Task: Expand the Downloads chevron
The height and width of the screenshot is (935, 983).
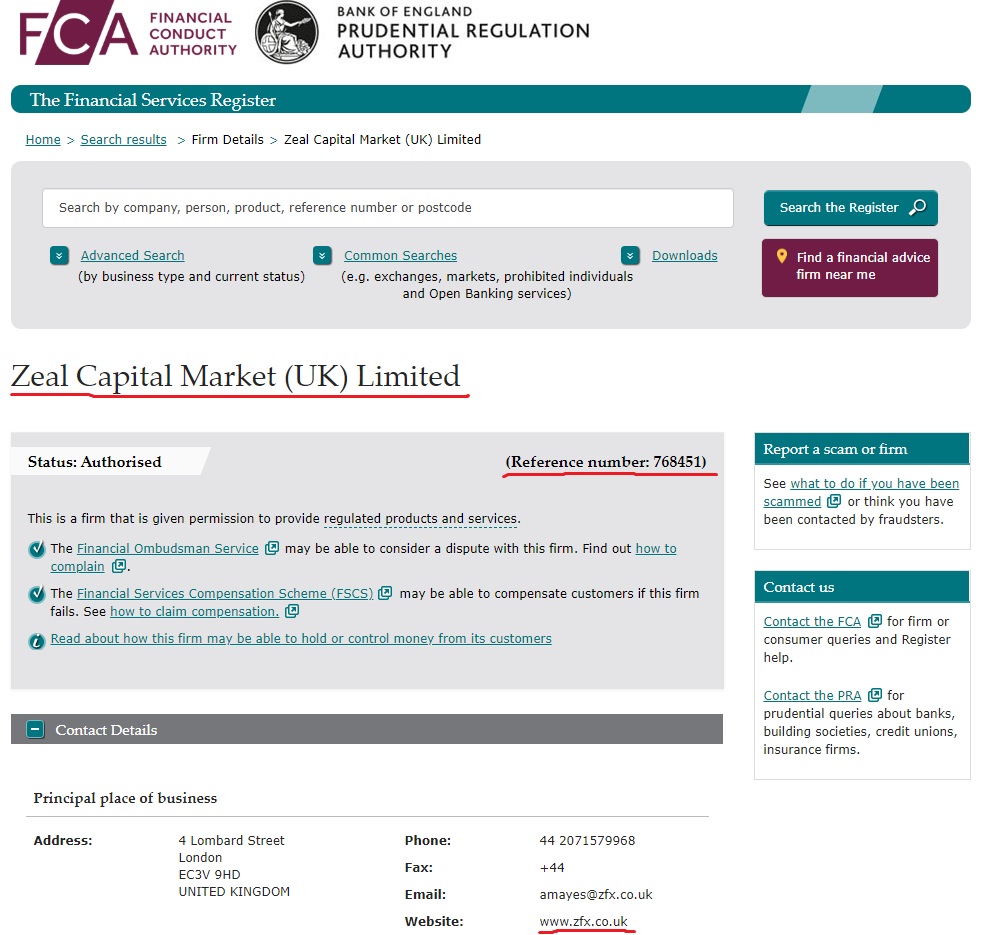Action: coord(630,255)
